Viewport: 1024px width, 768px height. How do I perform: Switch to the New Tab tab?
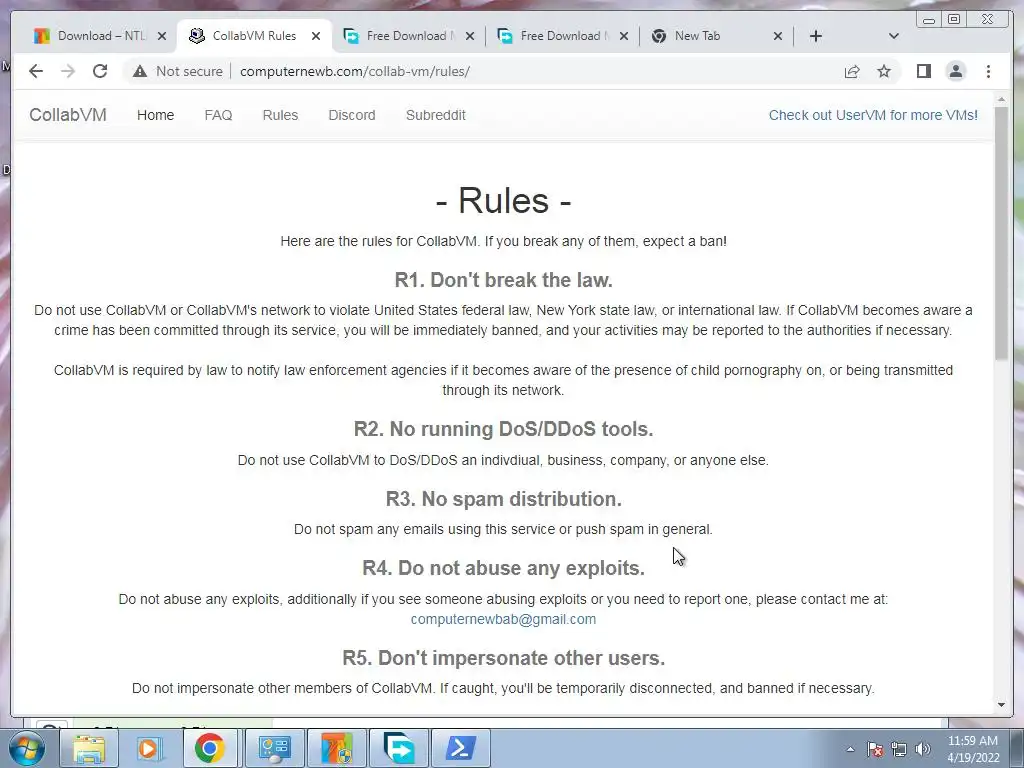pyautogui.click(x=717, y=36)
